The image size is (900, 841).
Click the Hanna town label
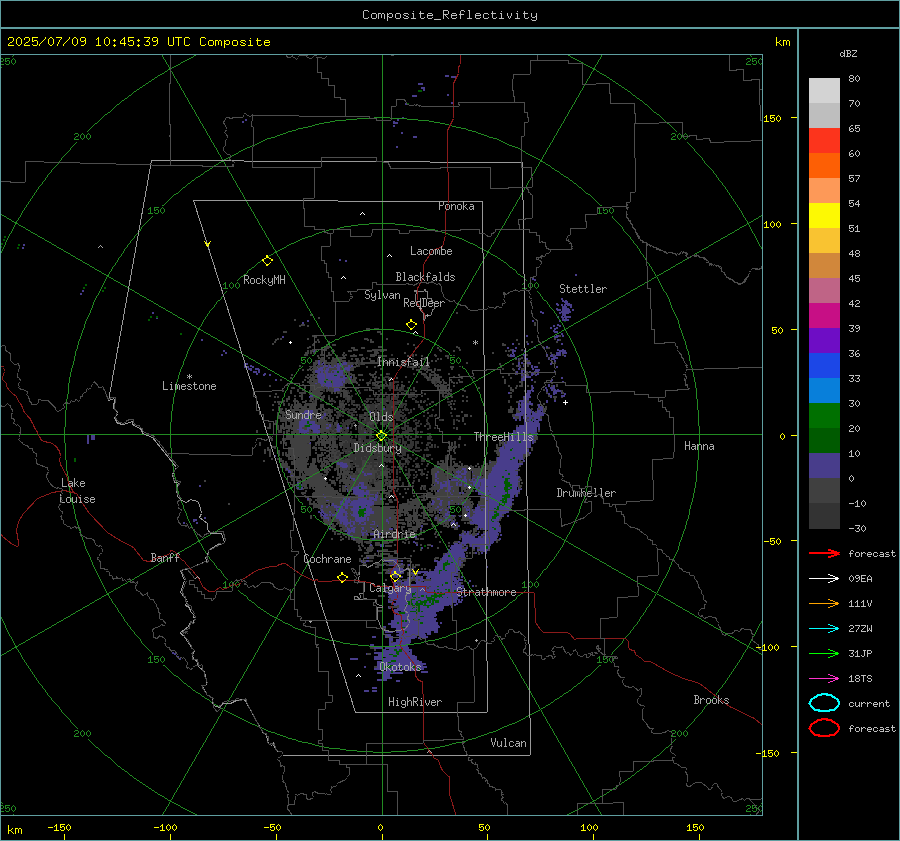coord(699,446)
